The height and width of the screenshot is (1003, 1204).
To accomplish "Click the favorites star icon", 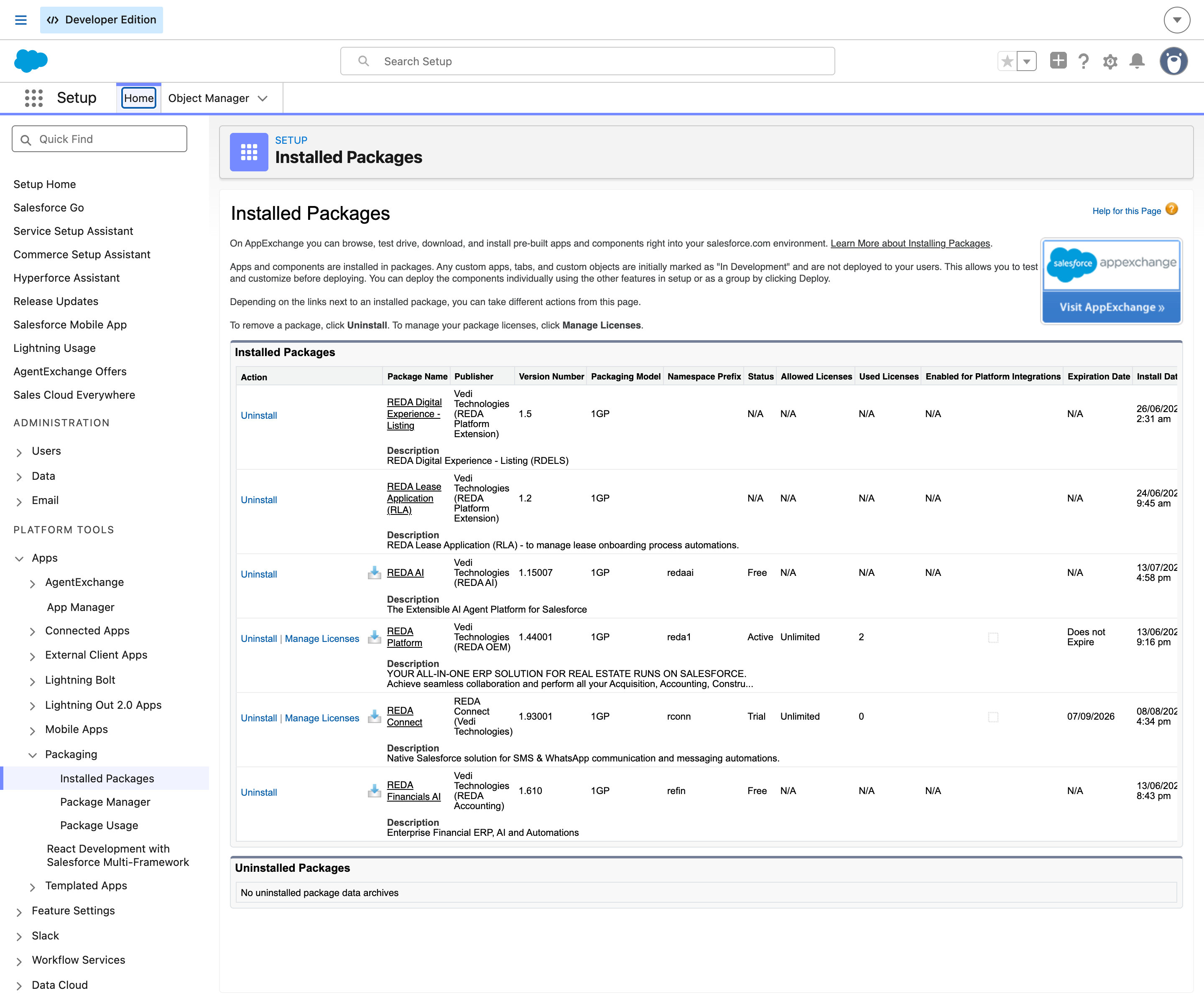I will (1007, 61).
